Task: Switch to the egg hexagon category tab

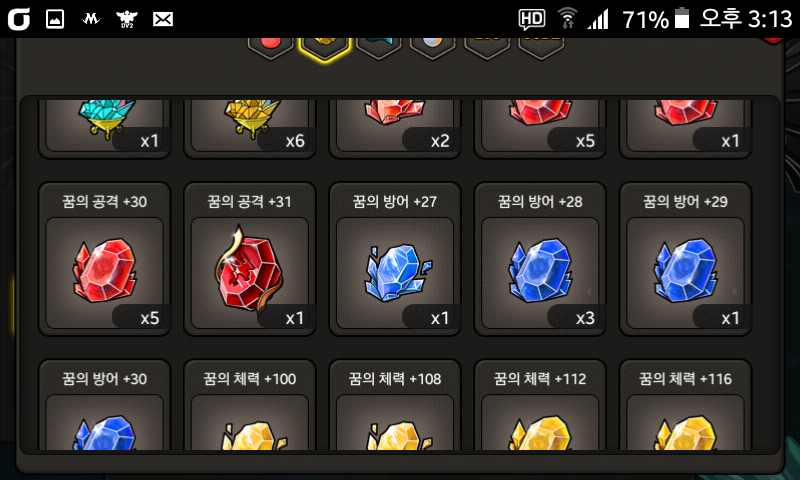Action: [x=433, y=48]
